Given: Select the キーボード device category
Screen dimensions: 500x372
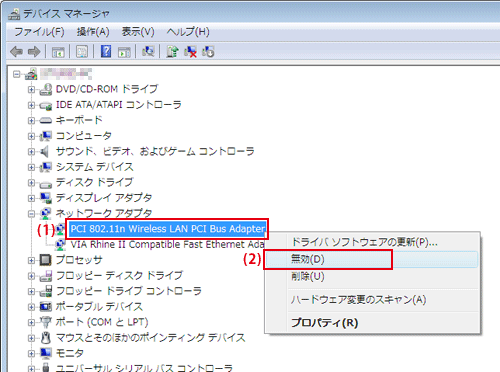Looking at the screenshot, I should [79, 120].
